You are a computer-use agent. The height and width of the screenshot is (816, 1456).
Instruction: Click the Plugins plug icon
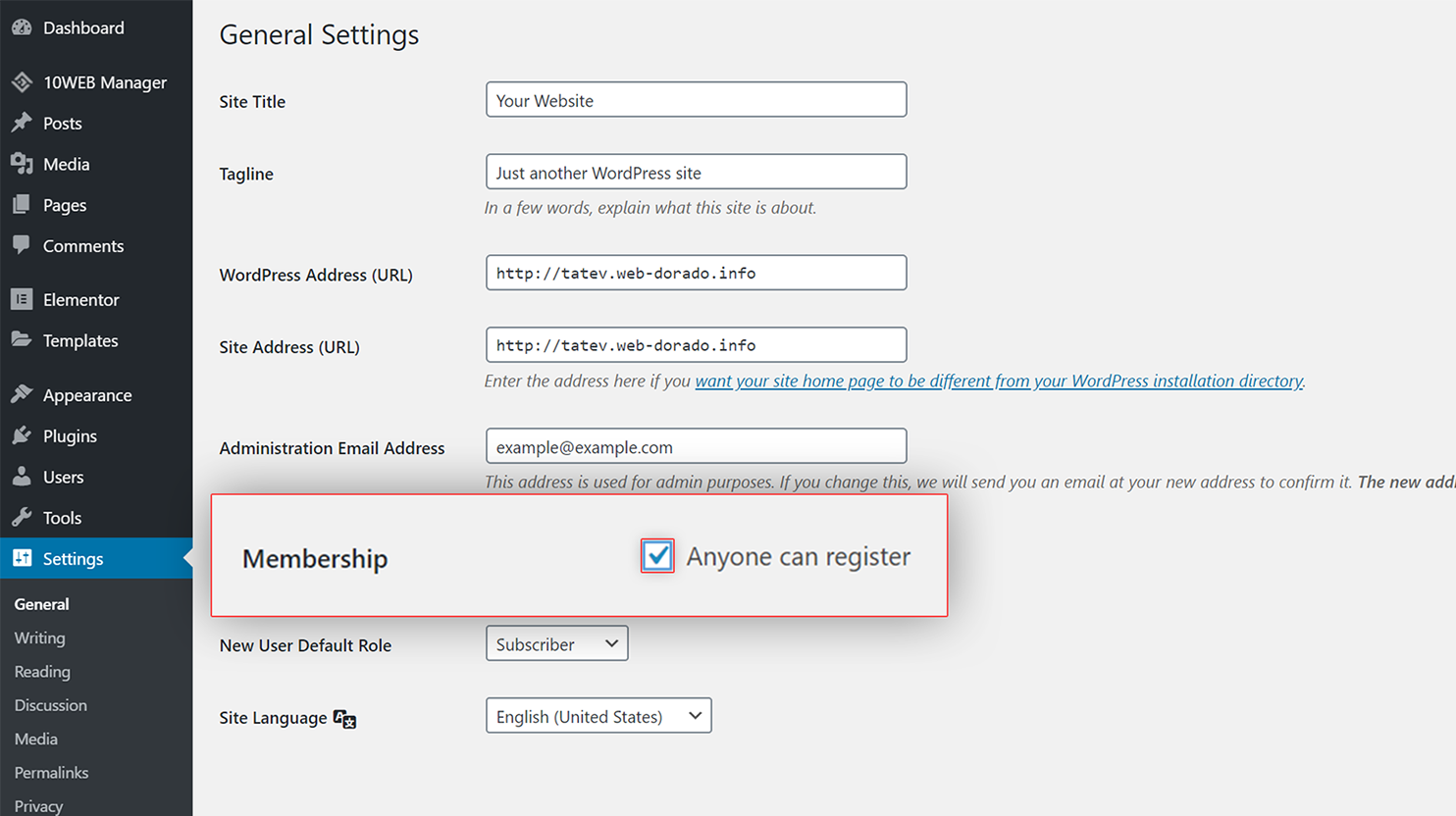22,435
